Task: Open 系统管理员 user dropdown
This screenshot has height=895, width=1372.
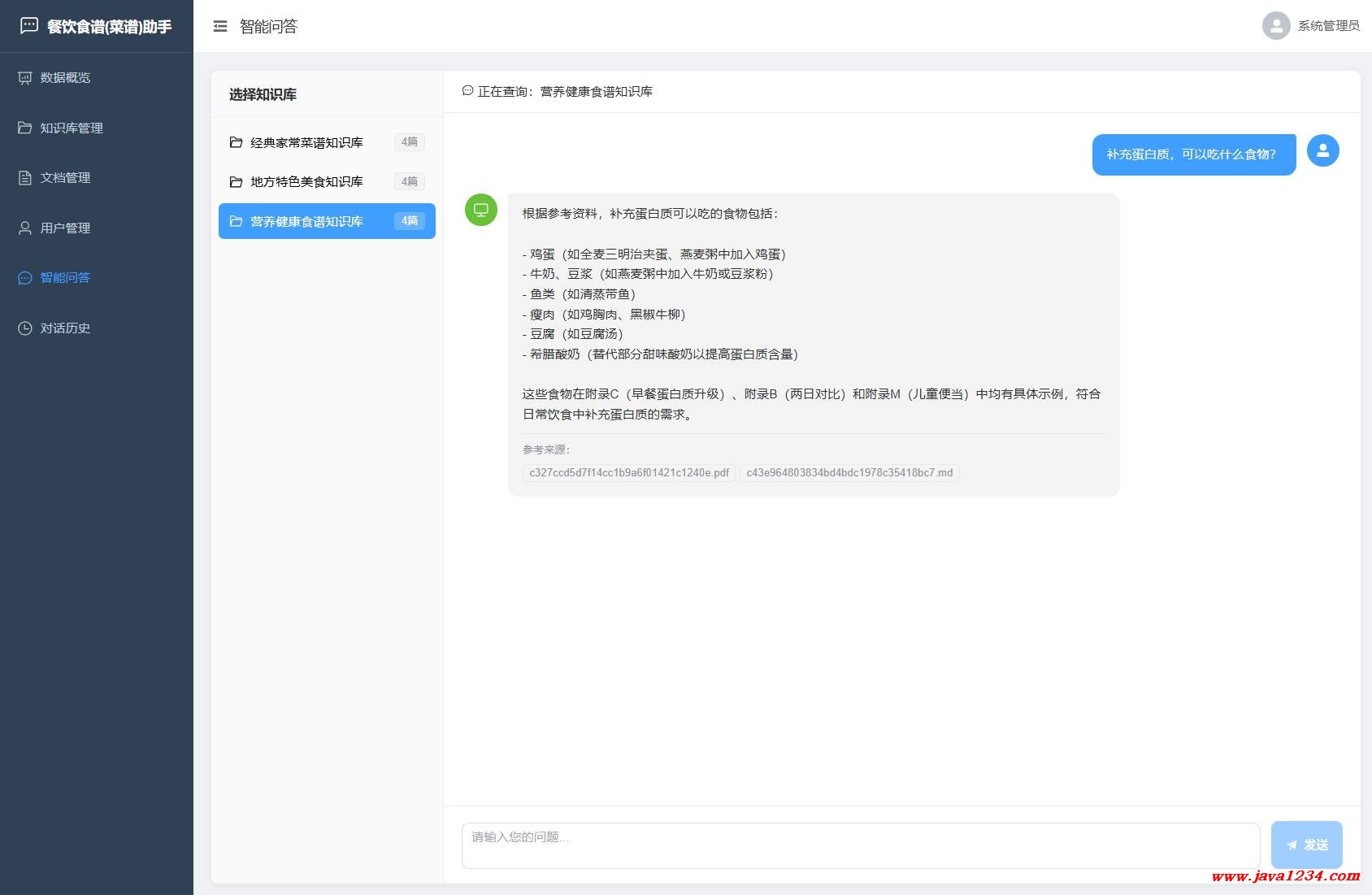Action: 1328,26
